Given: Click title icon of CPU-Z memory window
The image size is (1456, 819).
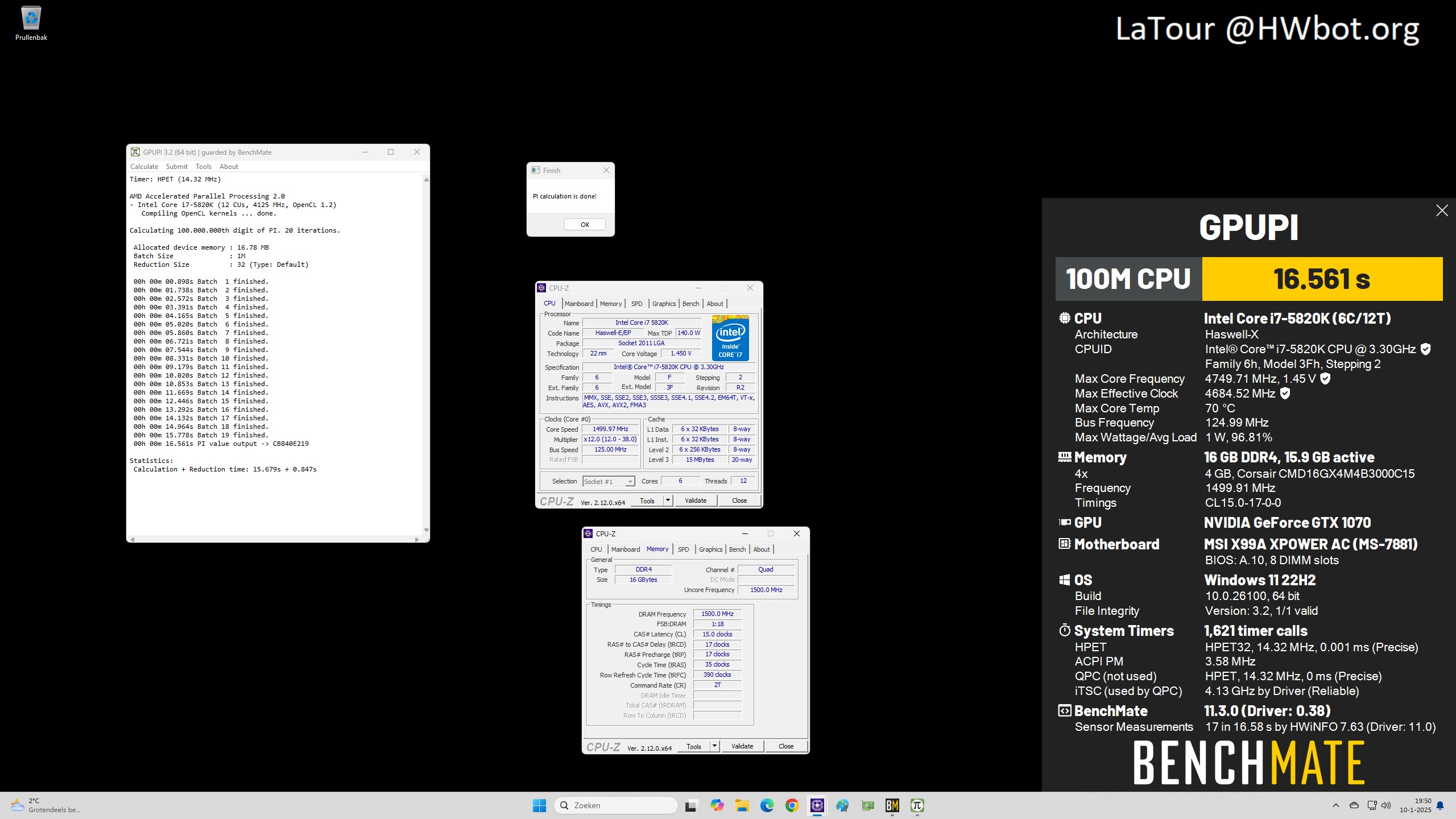Looking at the screenshot, I should pos(588,533).
